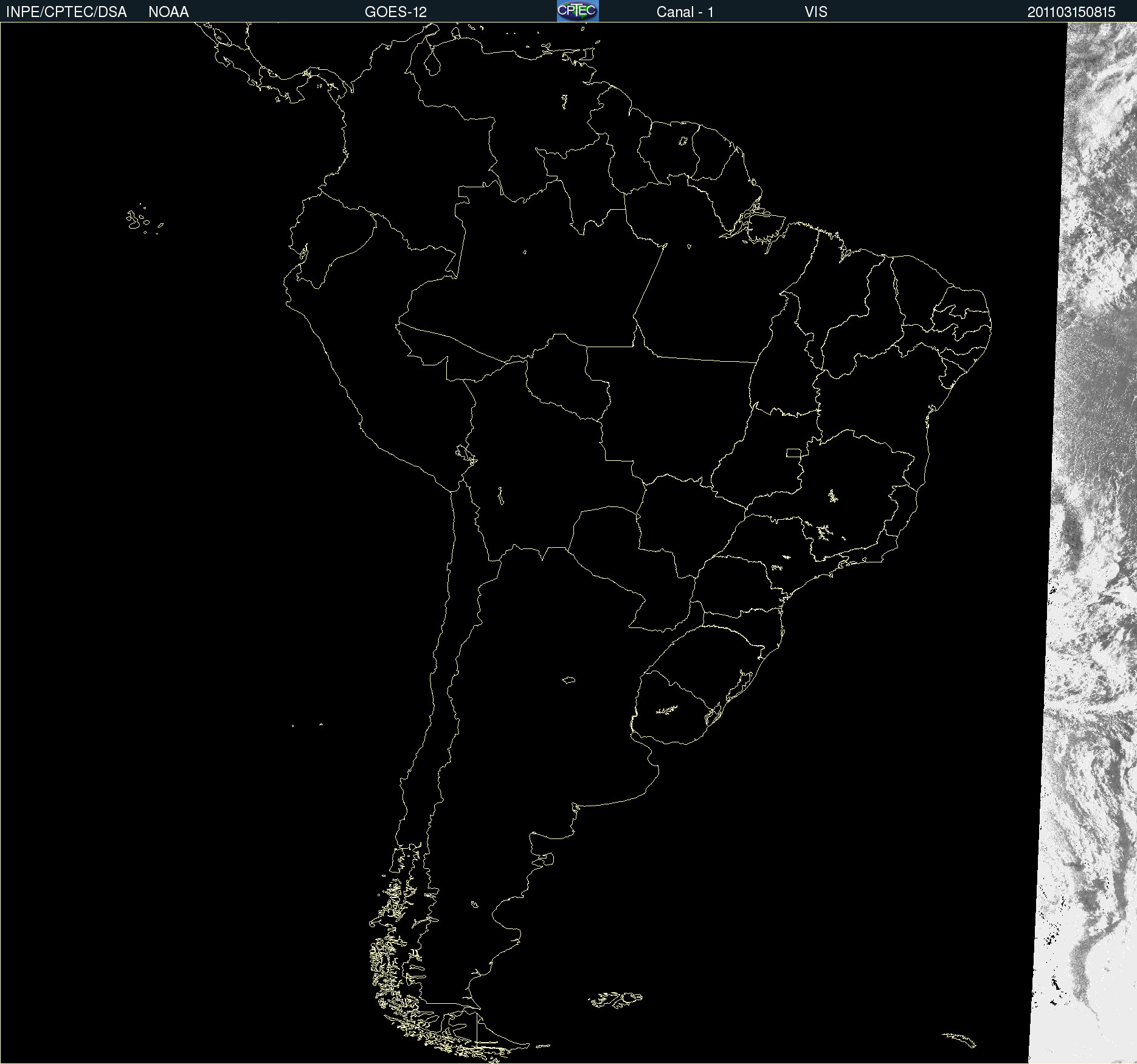This screenshot has height=1064, width=1137.
Task: Click the CPTEC logo in the header
Action: tap(578, 11)
